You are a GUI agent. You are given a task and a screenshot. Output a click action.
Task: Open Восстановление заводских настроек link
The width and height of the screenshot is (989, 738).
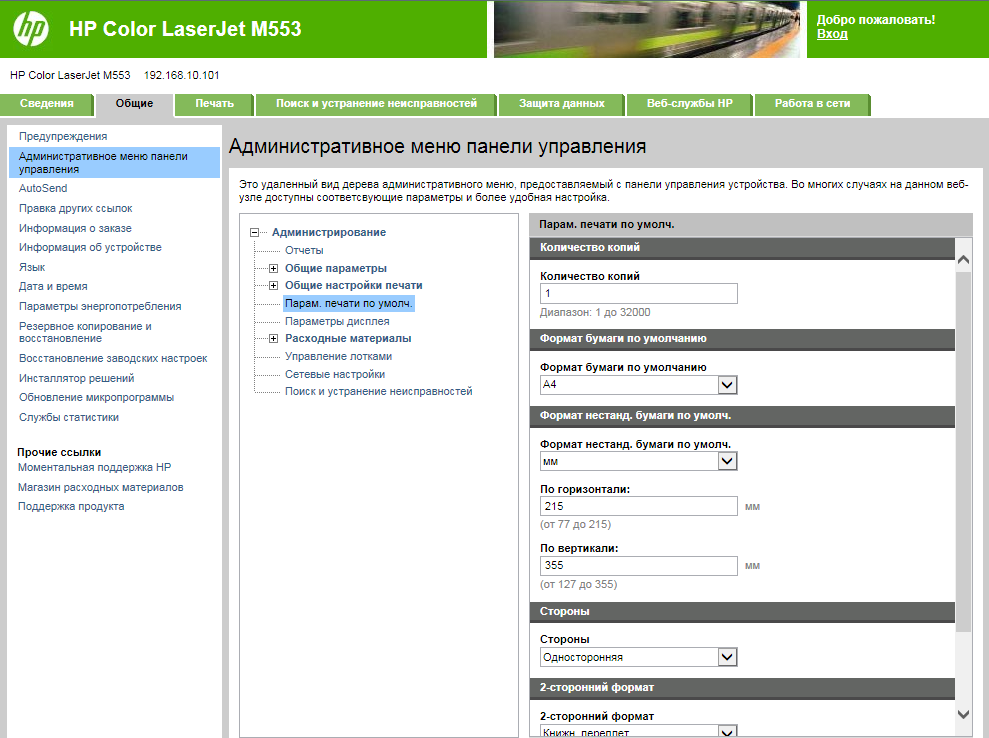pos(113,358)
